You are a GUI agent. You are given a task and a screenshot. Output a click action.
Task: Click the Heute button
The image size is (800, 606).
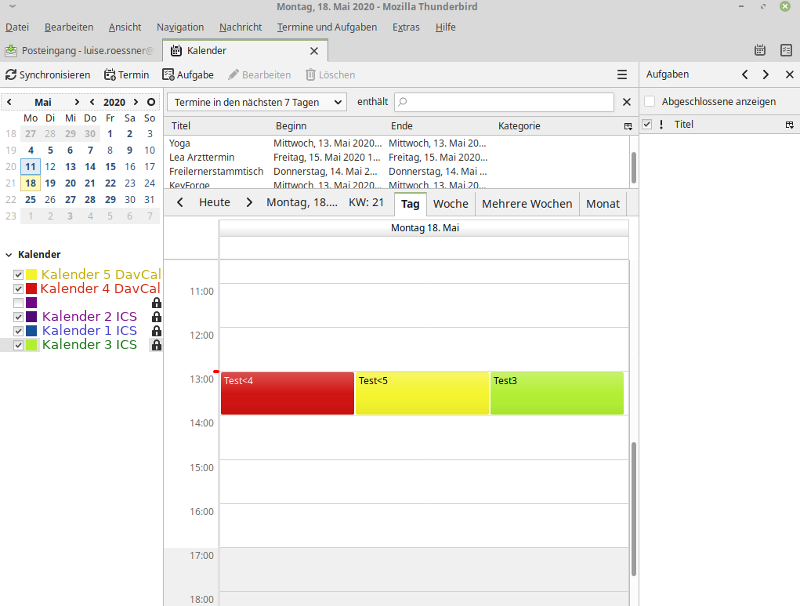point(214,203)
